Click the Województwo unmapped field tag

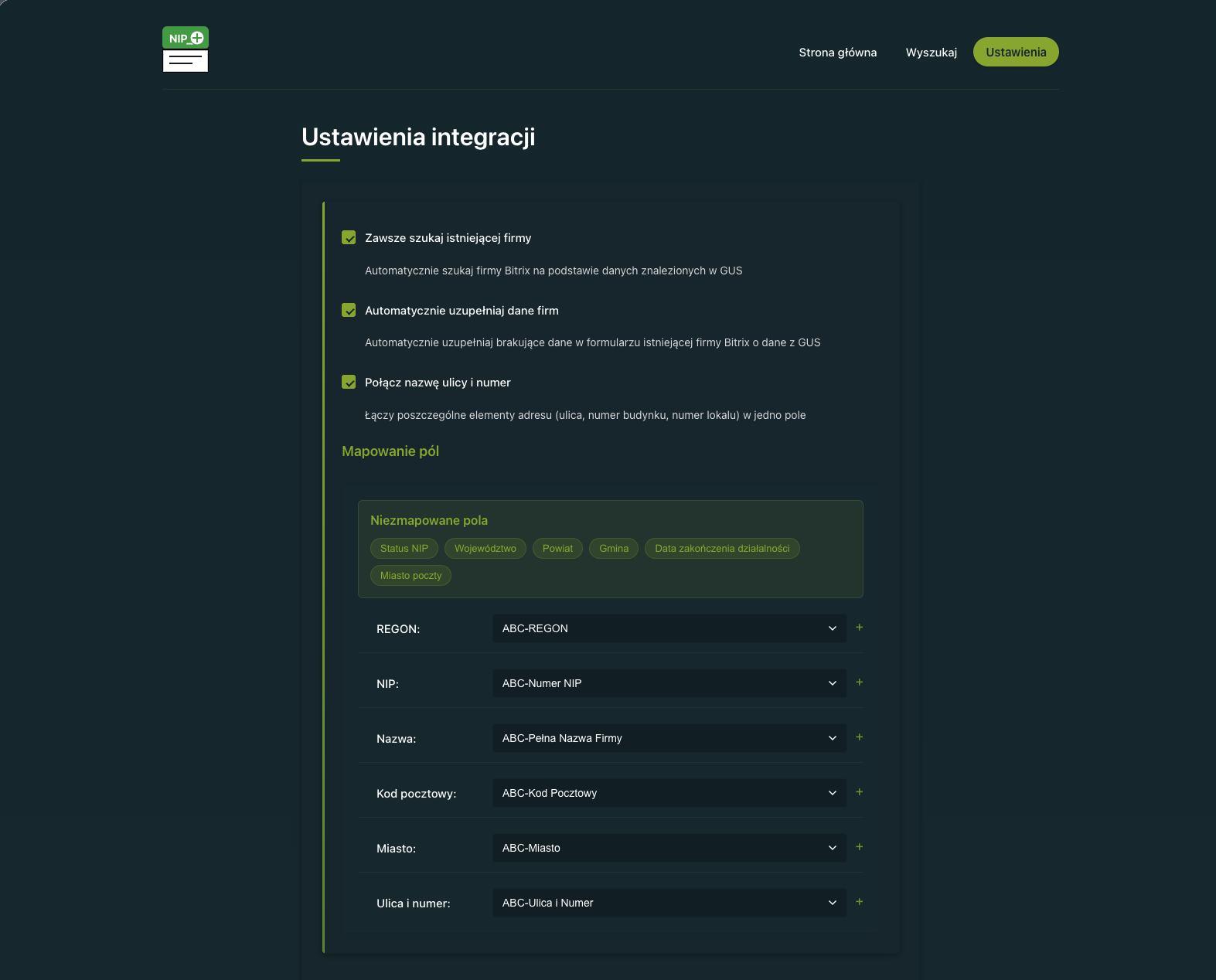coord(485,549)
